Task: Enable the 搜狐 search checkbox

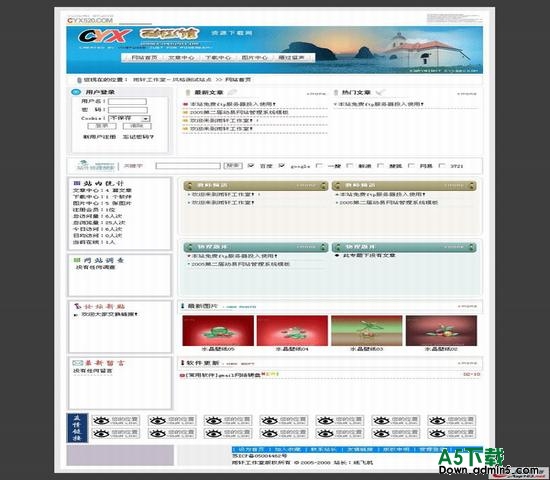Action: pos(380,165)
